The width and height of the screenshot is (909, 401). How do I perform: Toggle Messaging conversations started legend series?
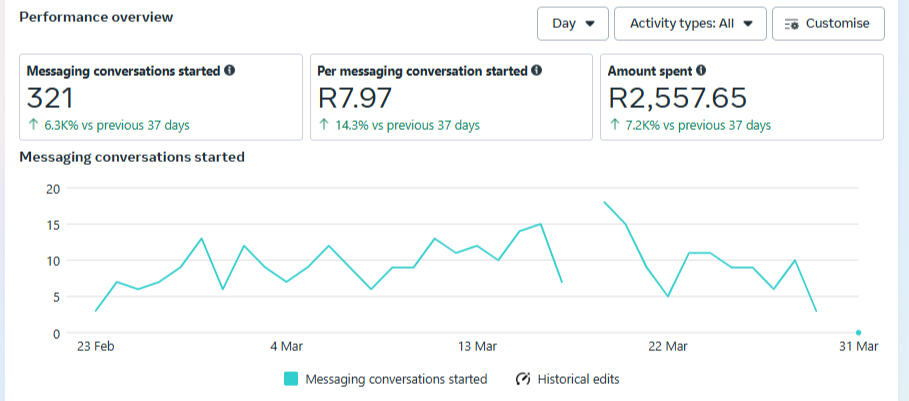(396, 379)
